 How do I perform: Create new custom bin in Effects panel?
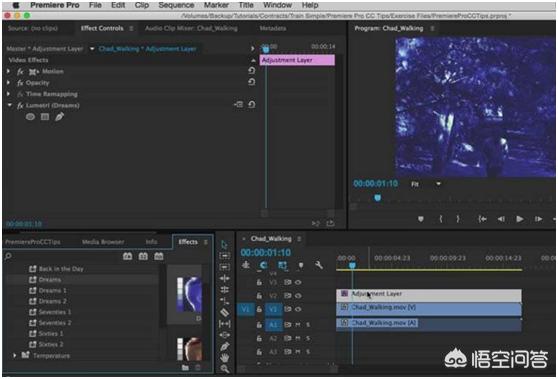[x=185, y=368]
